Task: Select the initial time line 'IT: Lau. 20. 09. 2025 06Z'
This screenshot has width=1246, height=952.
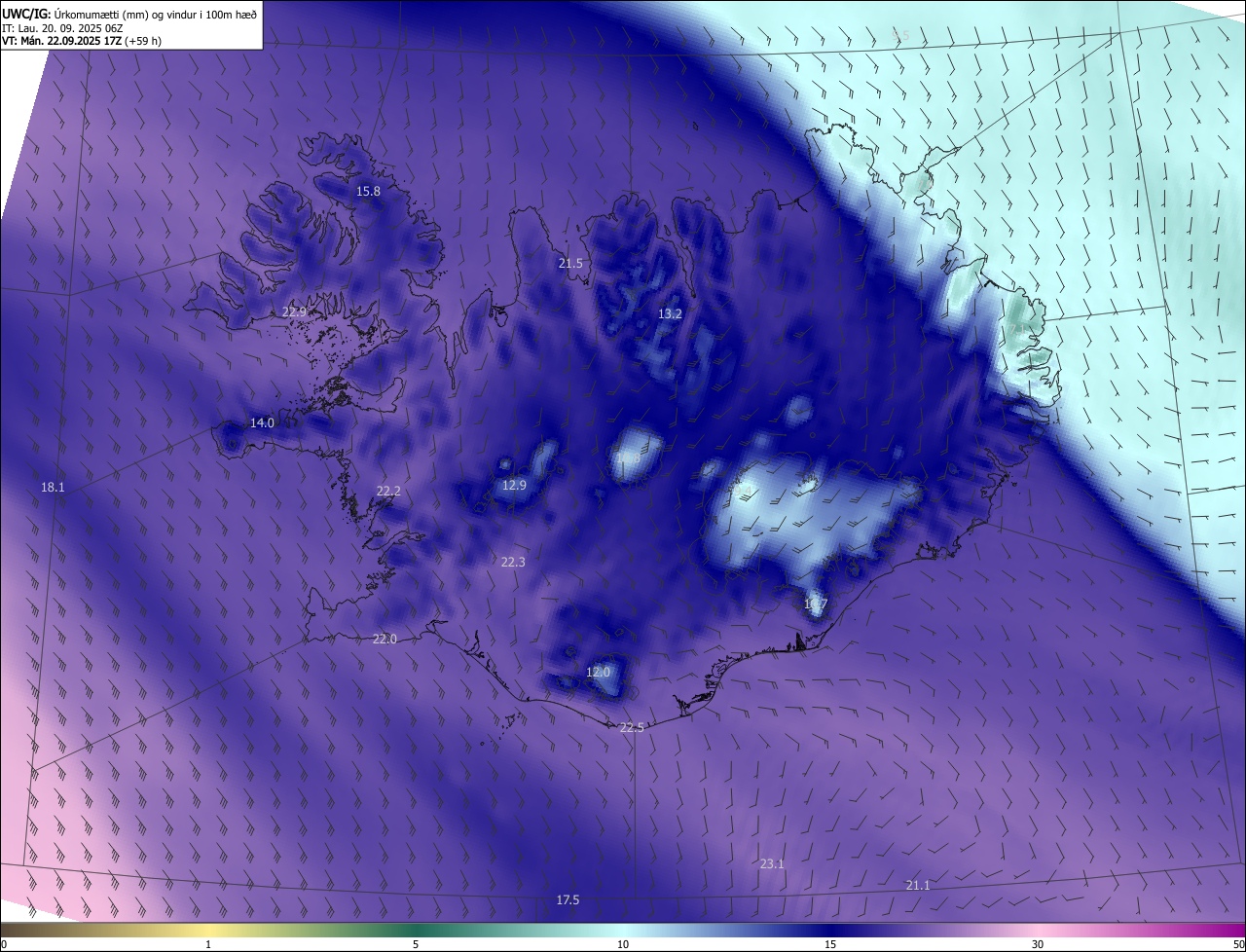Action: click(x=64, y=27)
